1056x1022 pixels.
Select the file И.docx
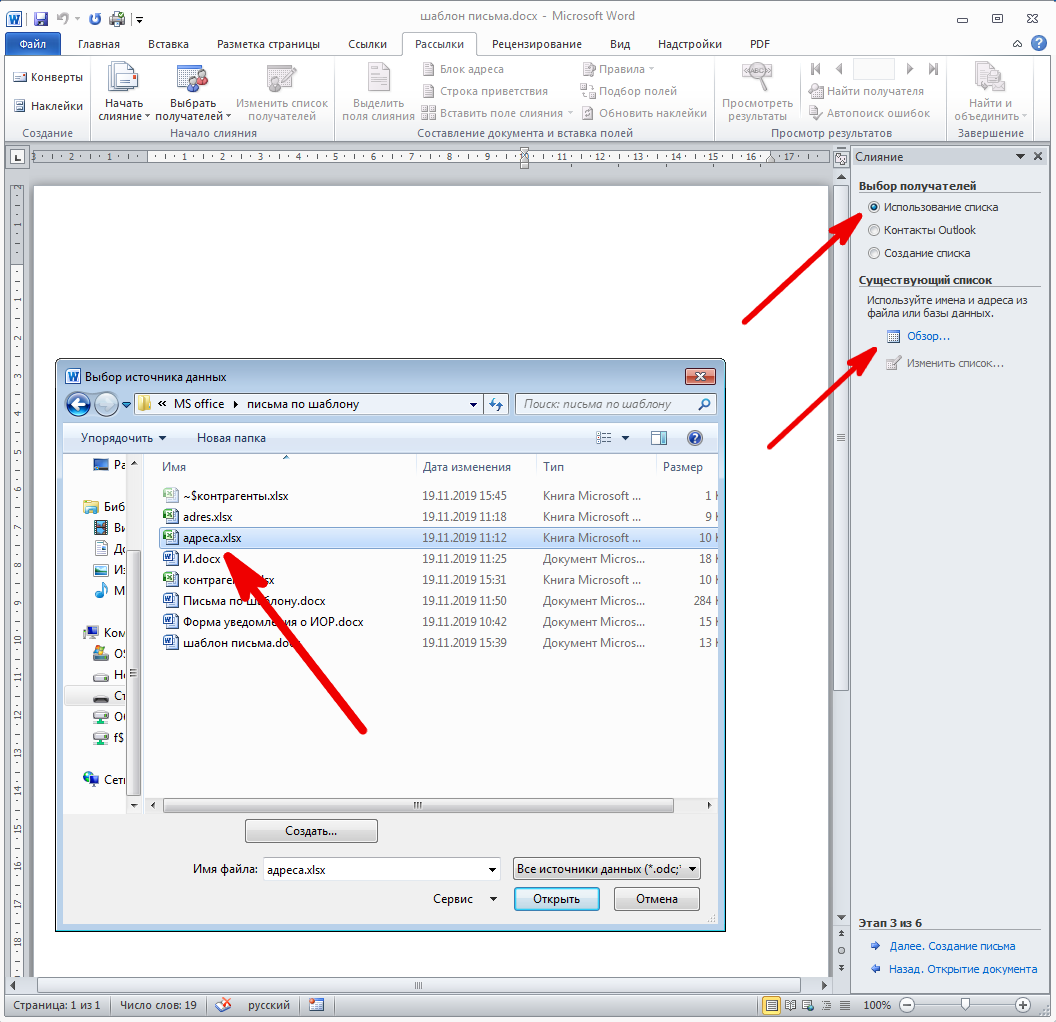pos(201,559)
